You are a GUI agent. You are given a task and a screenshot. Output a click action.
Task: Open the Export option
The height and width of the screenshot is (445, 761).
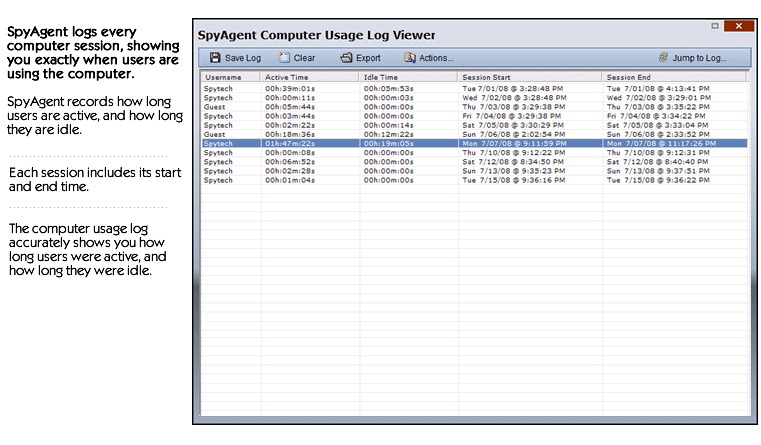click(360, 58)
